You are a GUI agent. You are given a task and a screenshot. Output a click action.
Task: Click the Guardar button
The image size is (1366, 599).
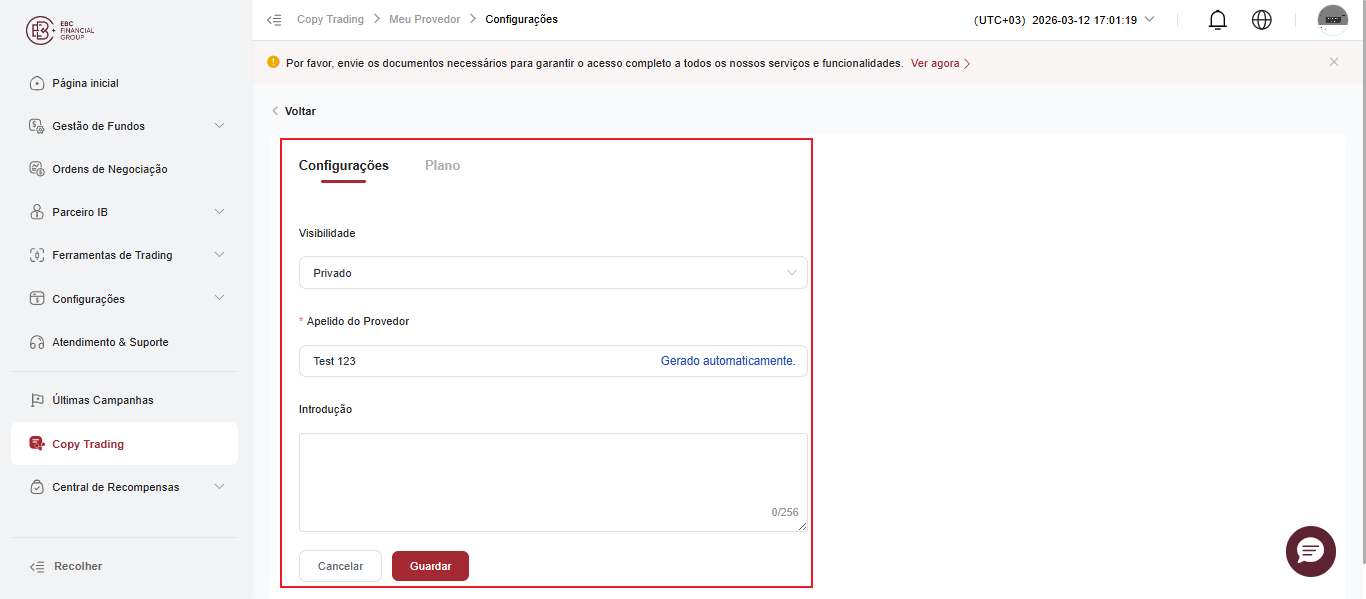430,566
